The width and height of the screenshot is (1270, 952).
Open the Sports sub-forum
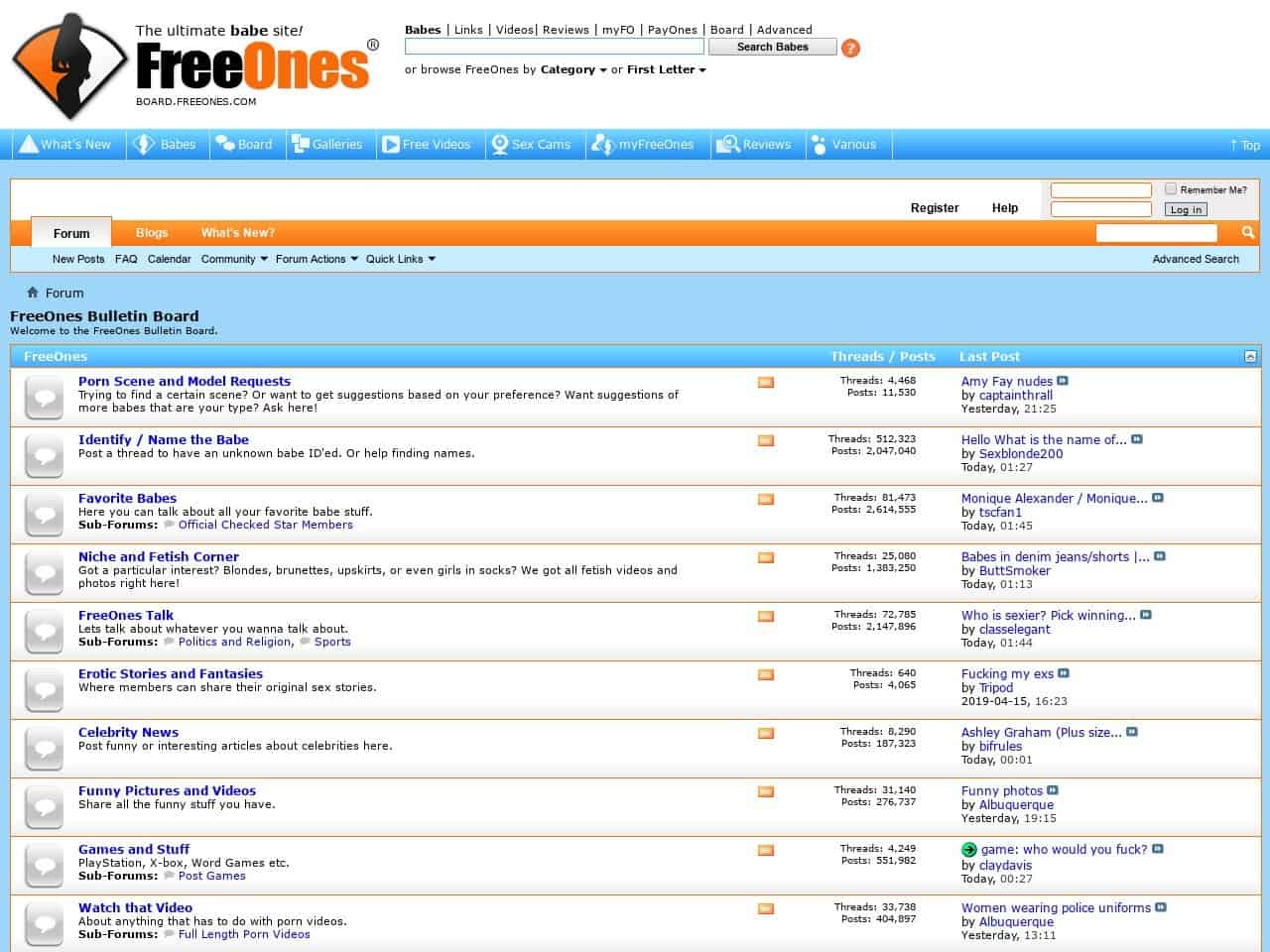[x=332, y=642]
